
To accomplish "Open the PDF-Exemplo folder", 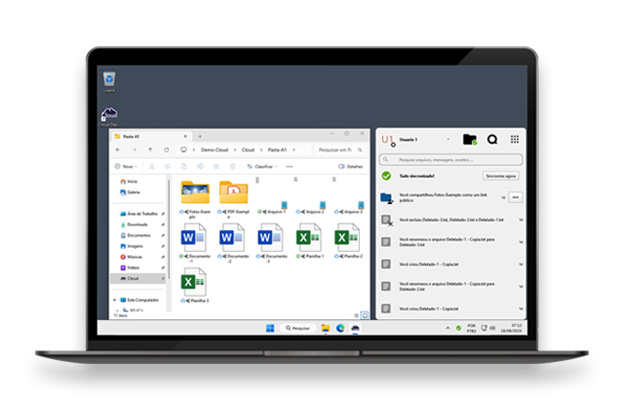I will [232, 191].
